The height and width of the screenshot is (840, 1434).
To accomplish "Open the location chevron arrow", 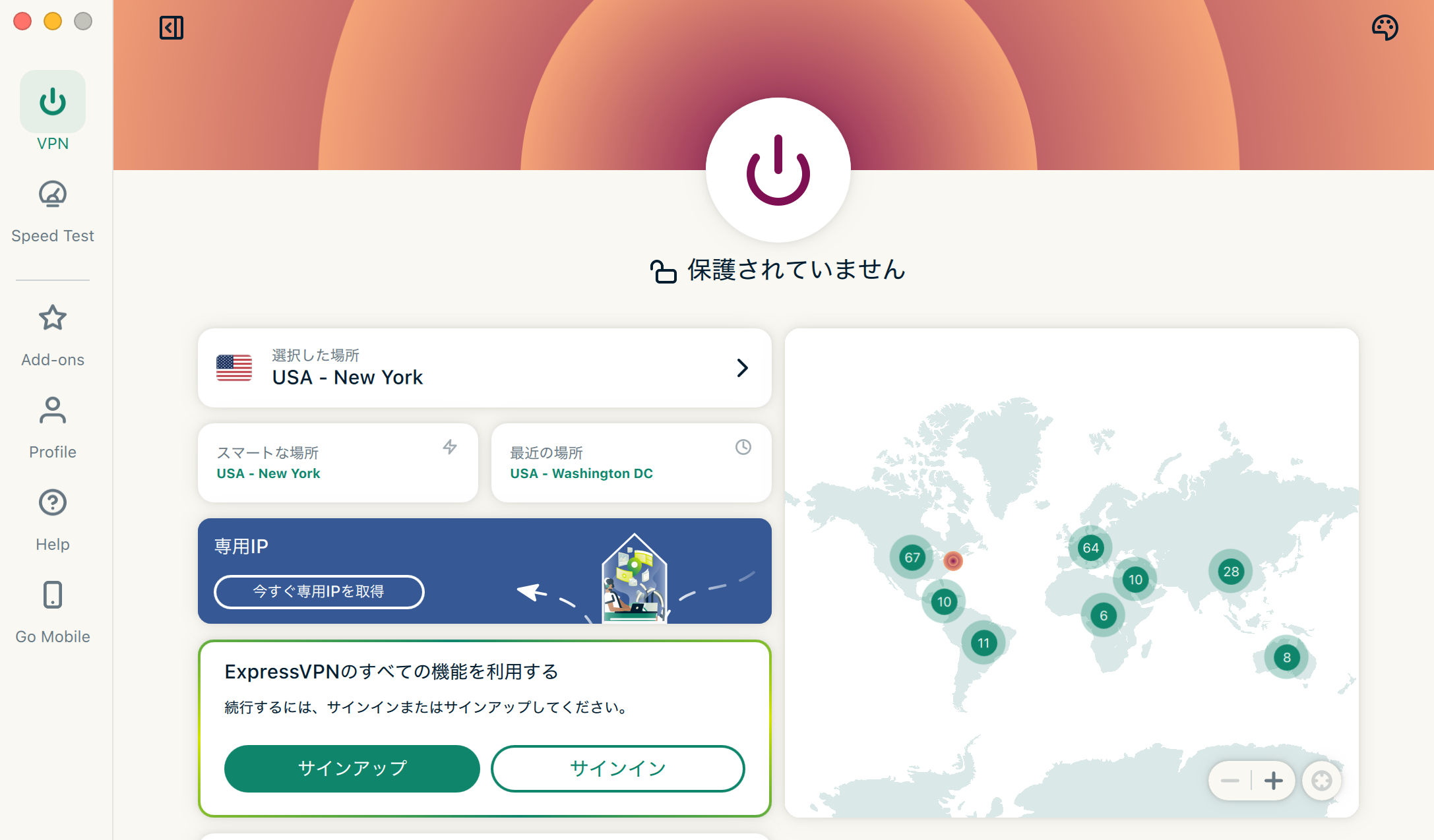I will point(742,368).
